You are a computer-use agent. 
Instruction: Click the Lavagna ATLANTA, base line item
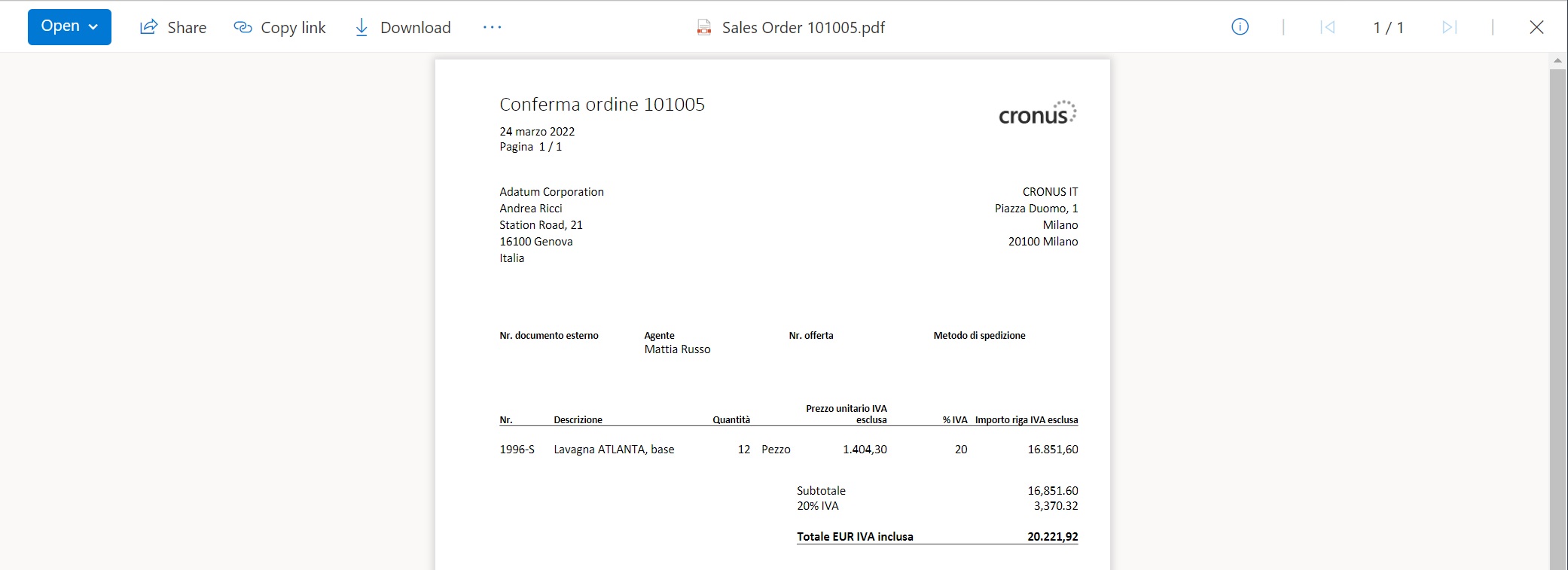[614, 450]
